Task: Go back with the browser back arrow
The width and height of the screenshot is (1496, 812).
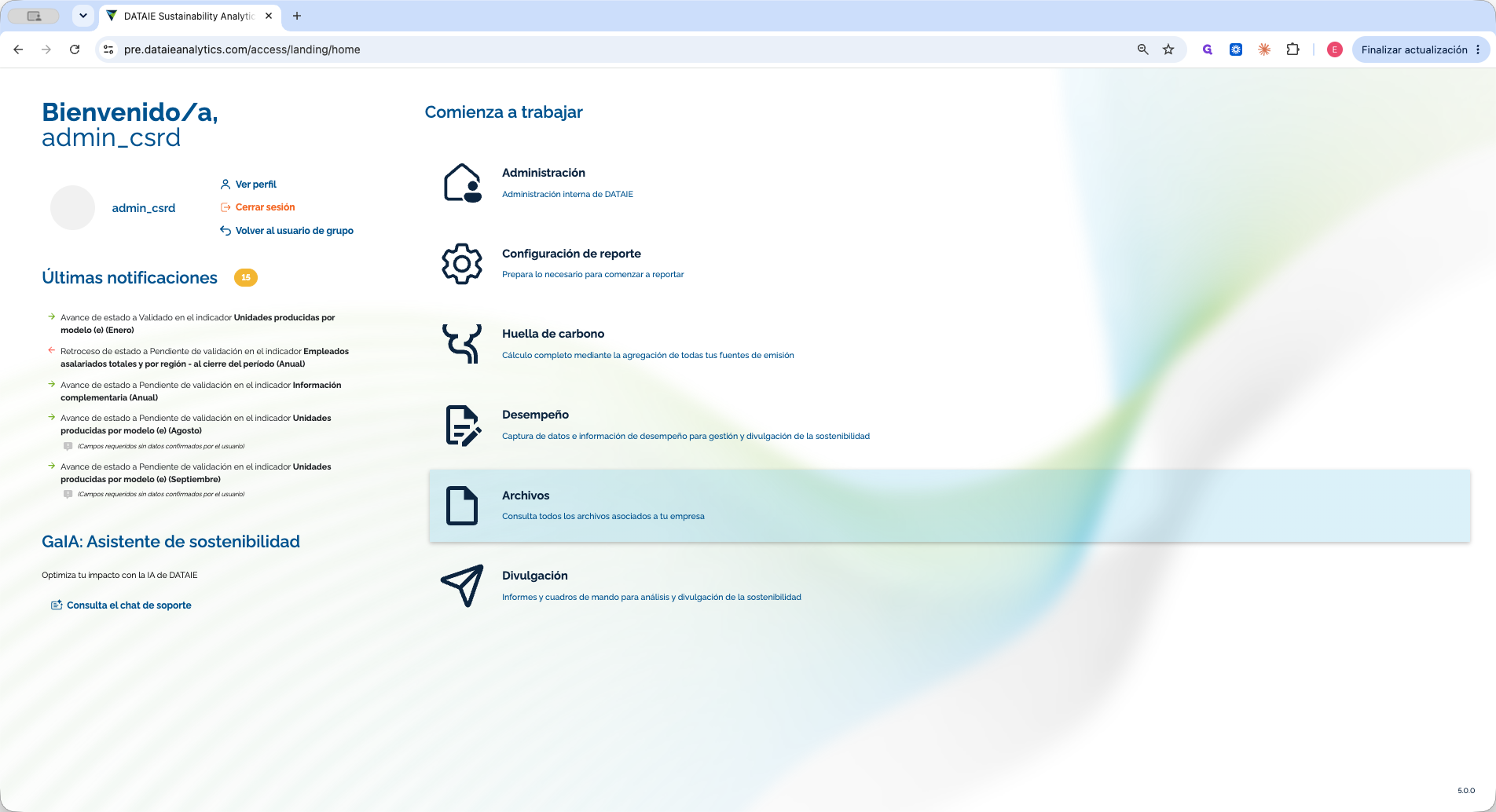Action: (18, 49)
